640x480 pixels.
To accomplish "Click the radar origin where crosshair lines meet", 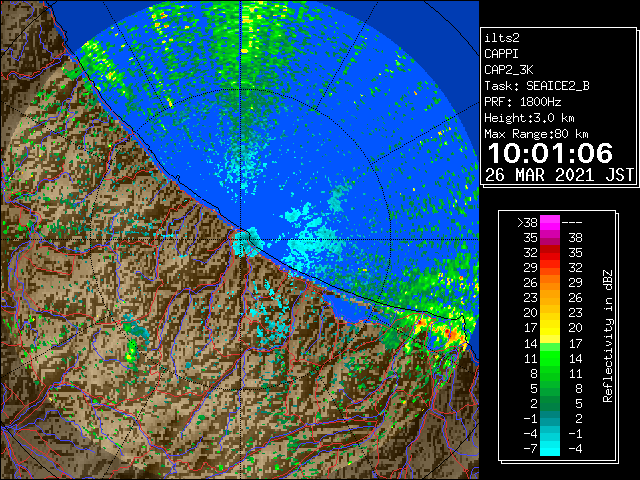I will tap(241, 240).
